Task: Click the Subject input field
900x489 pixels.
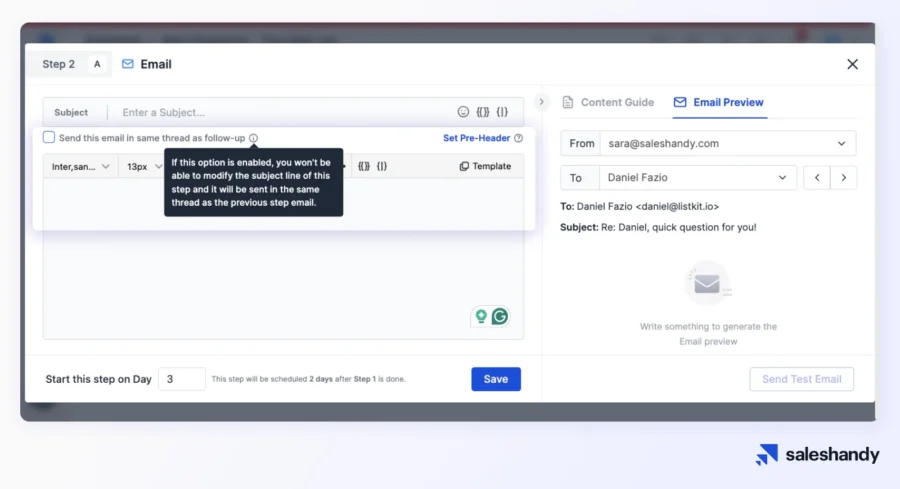Action: 280,112
